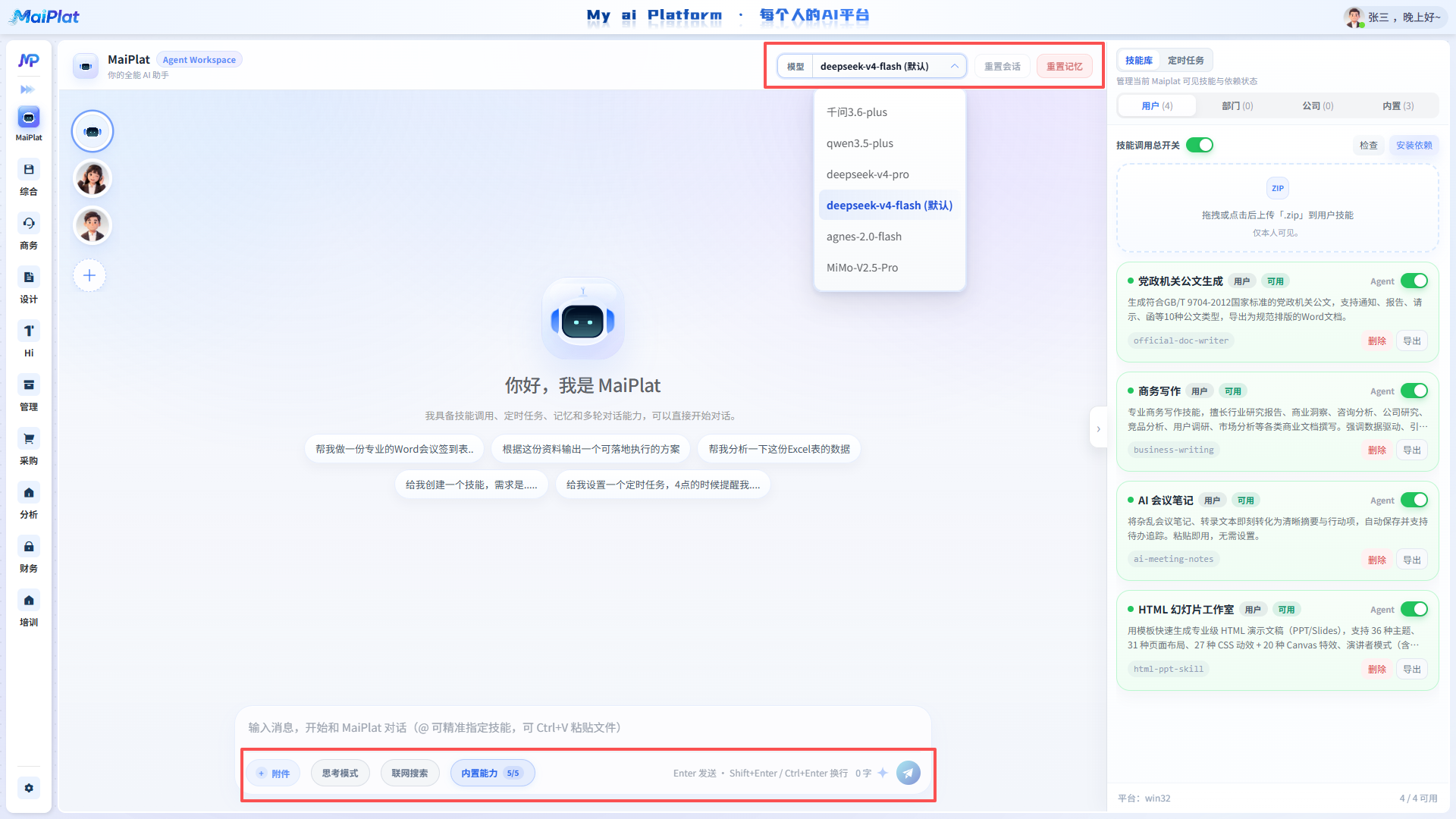The image size is (1456, 819).
Task: Focus the message input field
Action: 582,727
